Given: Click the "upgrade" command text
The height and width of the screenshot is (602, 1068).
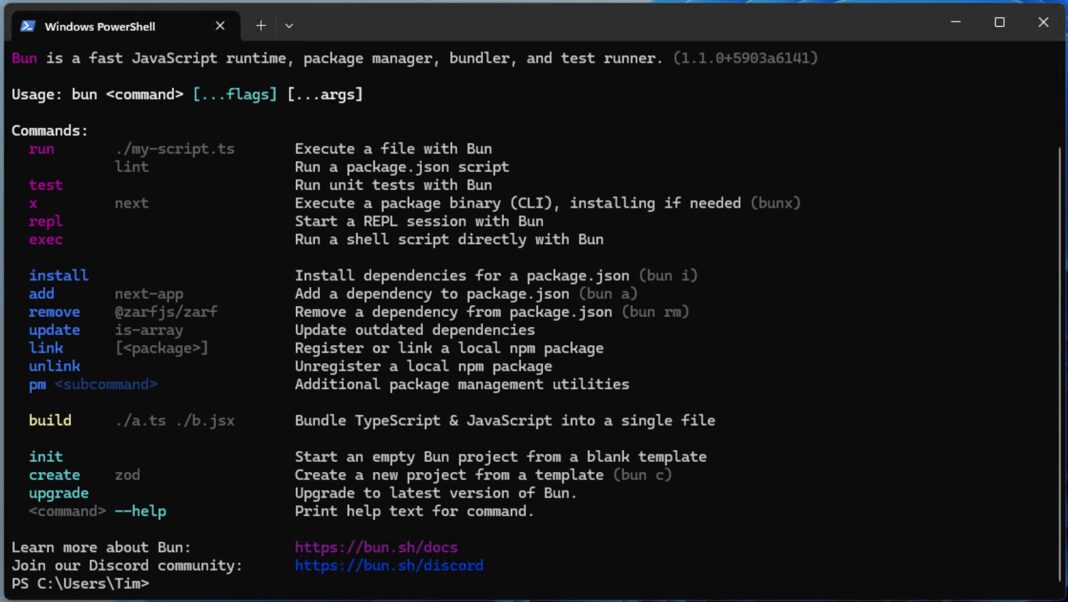Looking at the screenshot, I should pyautogui.click(x=58, y=493).
